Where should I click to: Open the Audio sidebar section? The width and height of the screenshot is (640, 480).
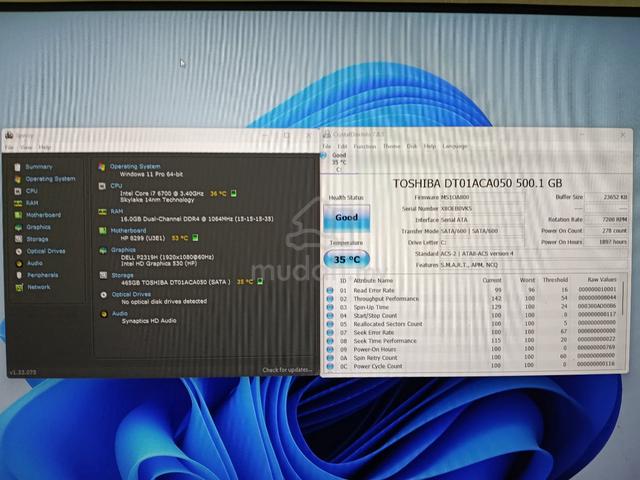[x=35, y=264]
